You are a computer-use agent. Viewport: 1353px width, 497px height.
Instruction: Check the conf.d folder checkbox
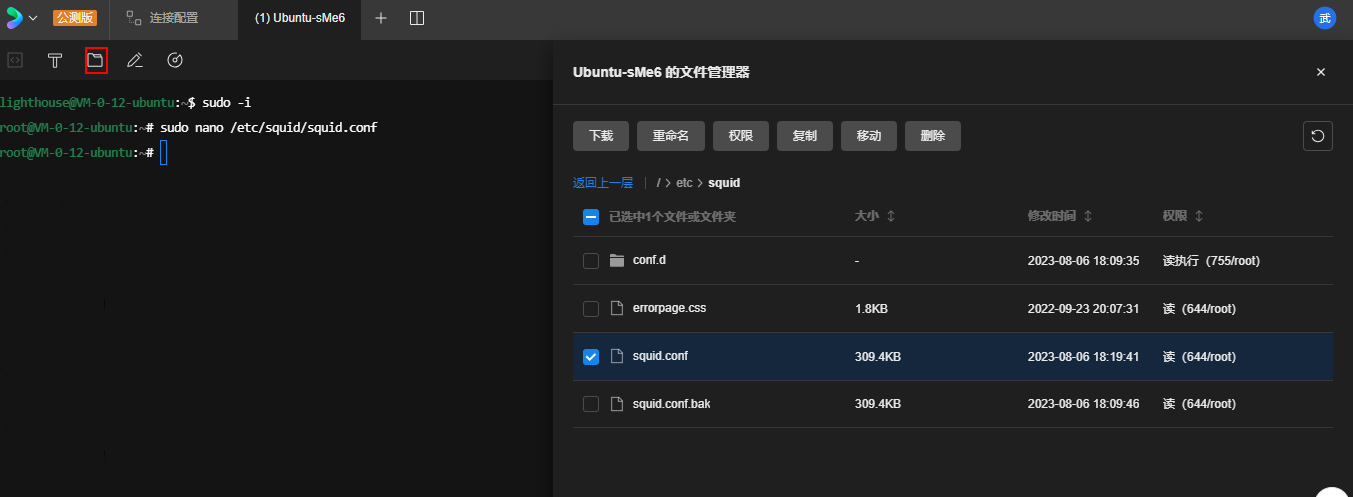click(591, 261)
